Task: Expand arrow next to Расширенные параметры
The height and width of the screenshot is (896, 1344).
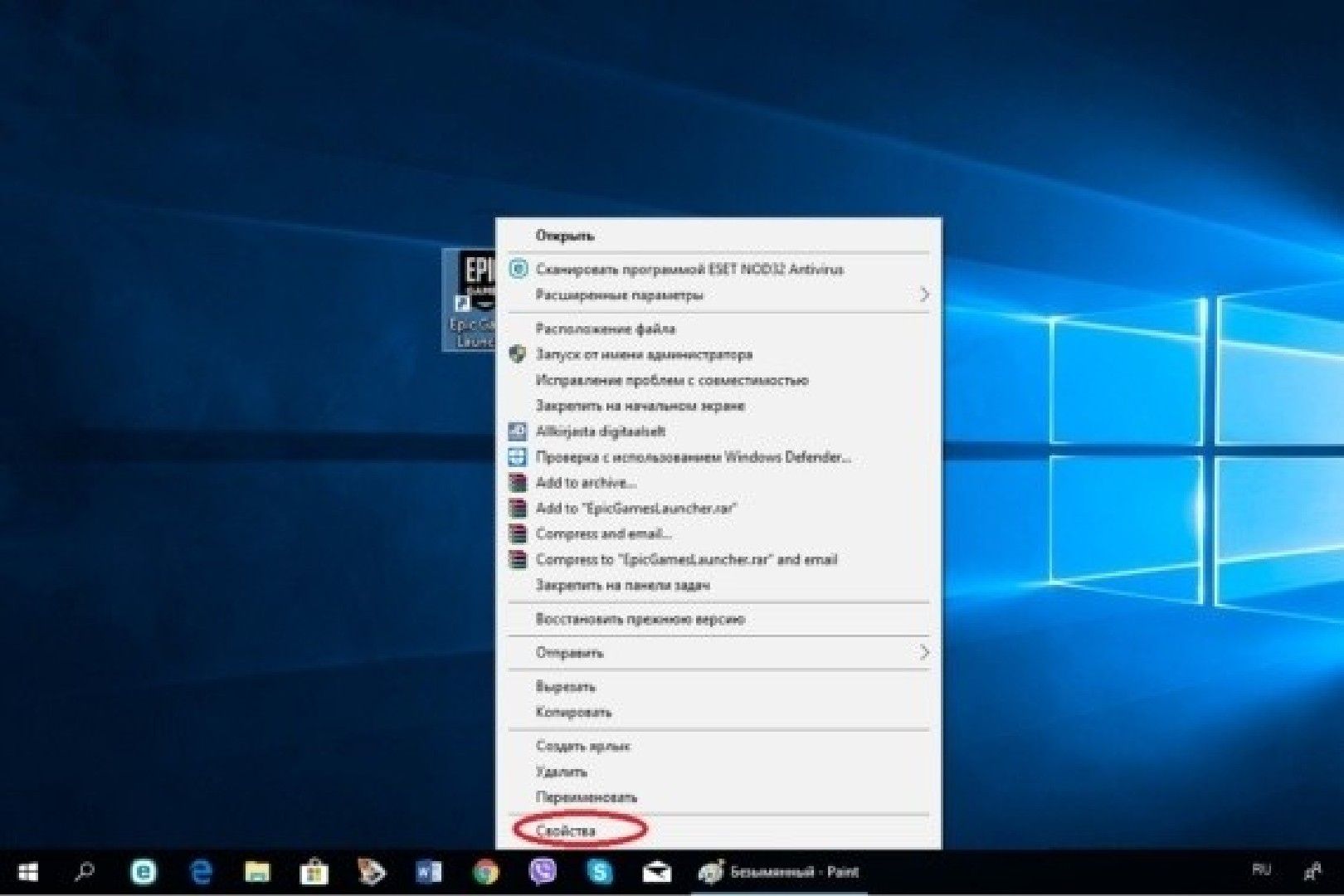Action: [924, 295]
